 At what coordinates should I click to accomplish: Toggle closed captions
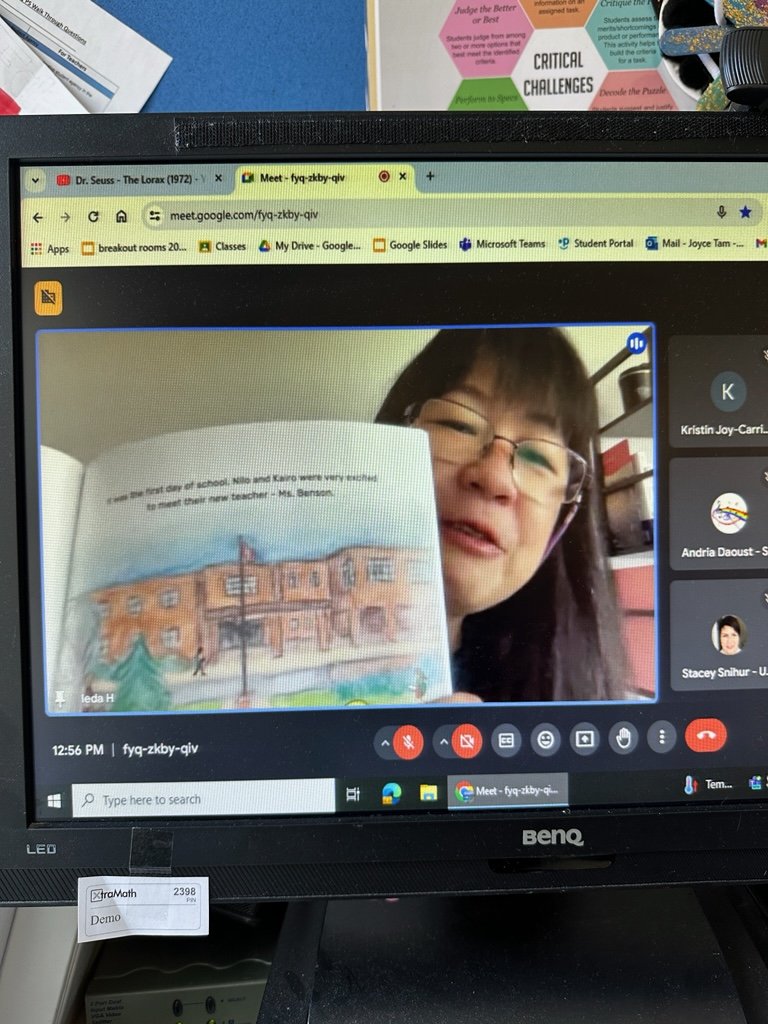[x=506, y=740]
